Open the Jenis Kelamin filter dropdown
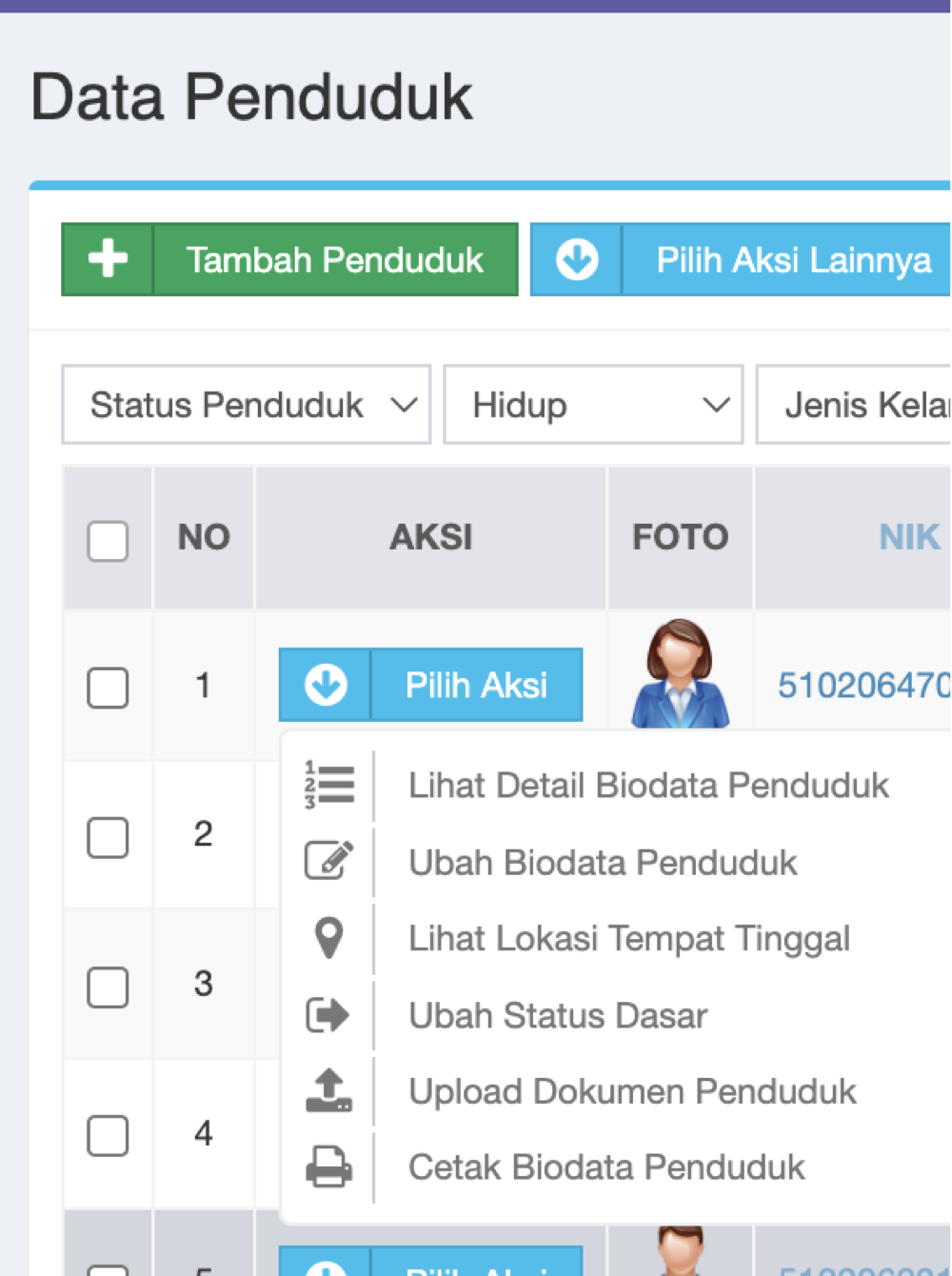The width and height of the screenshot is (952, 1276). [x=866, y=404]
